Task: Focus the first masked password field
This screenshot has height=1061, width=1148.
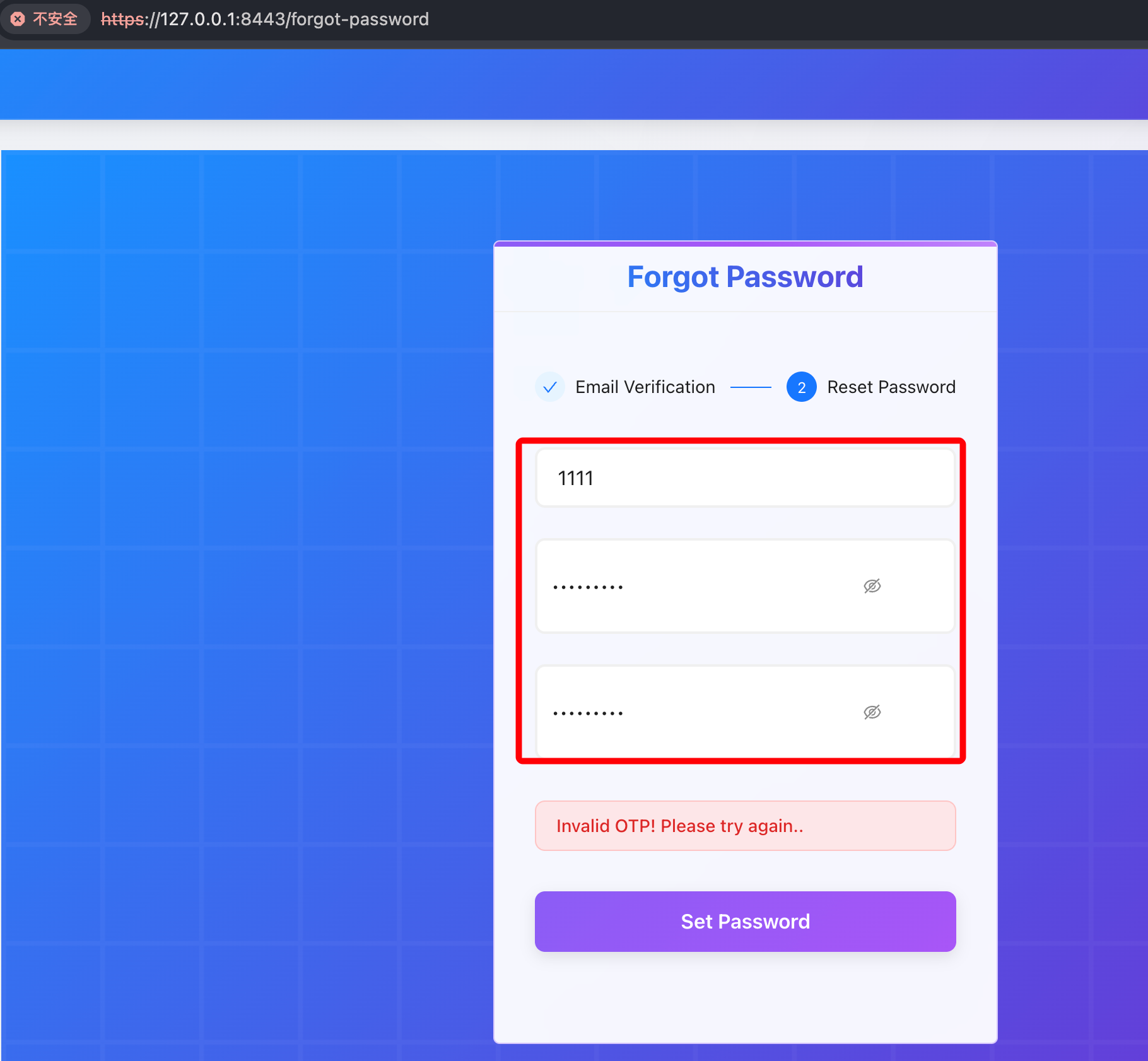Action: tap(694, 586)
